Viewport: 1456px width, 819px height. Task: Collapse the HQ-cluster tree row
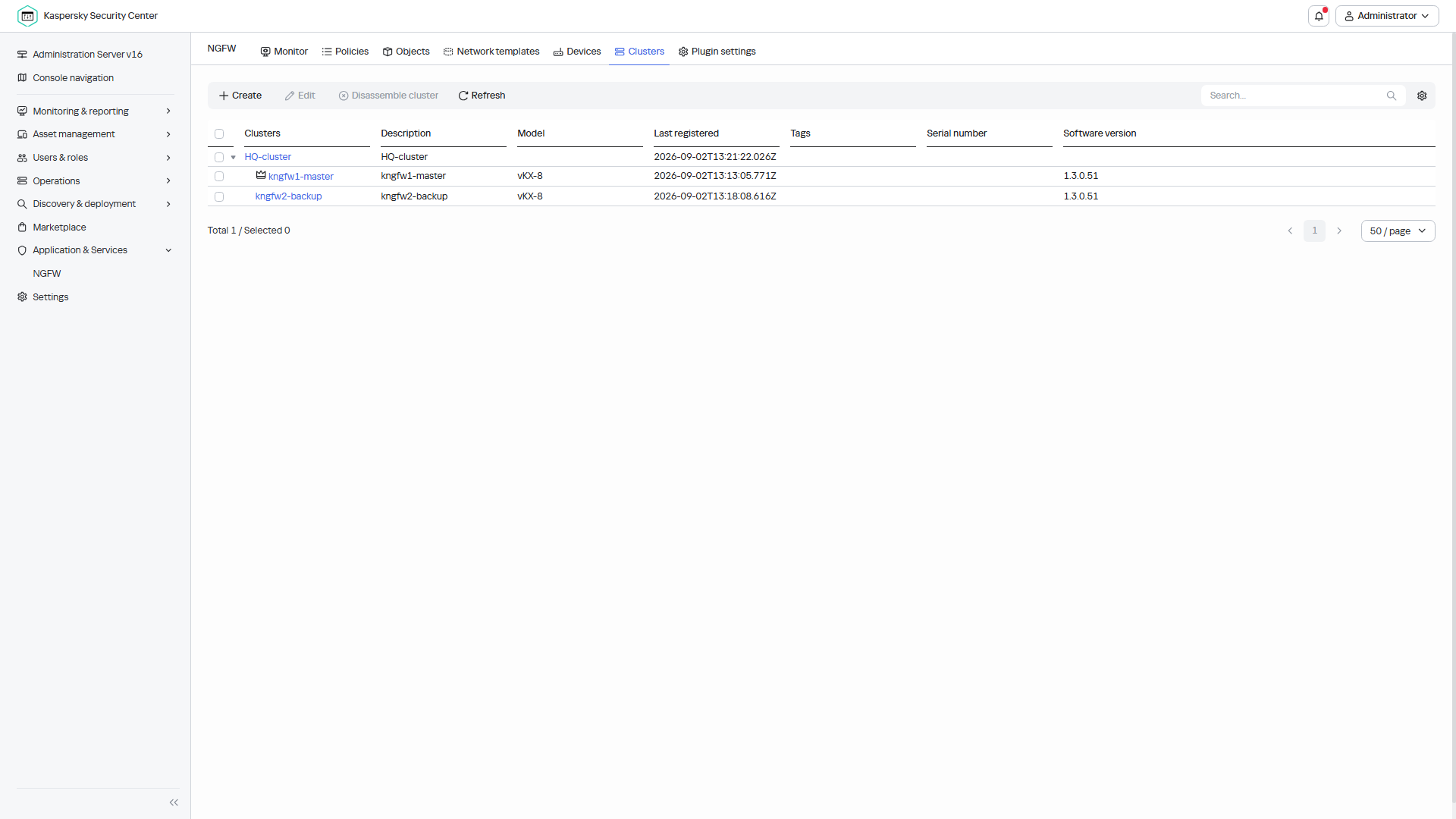(x=234, y=158)
